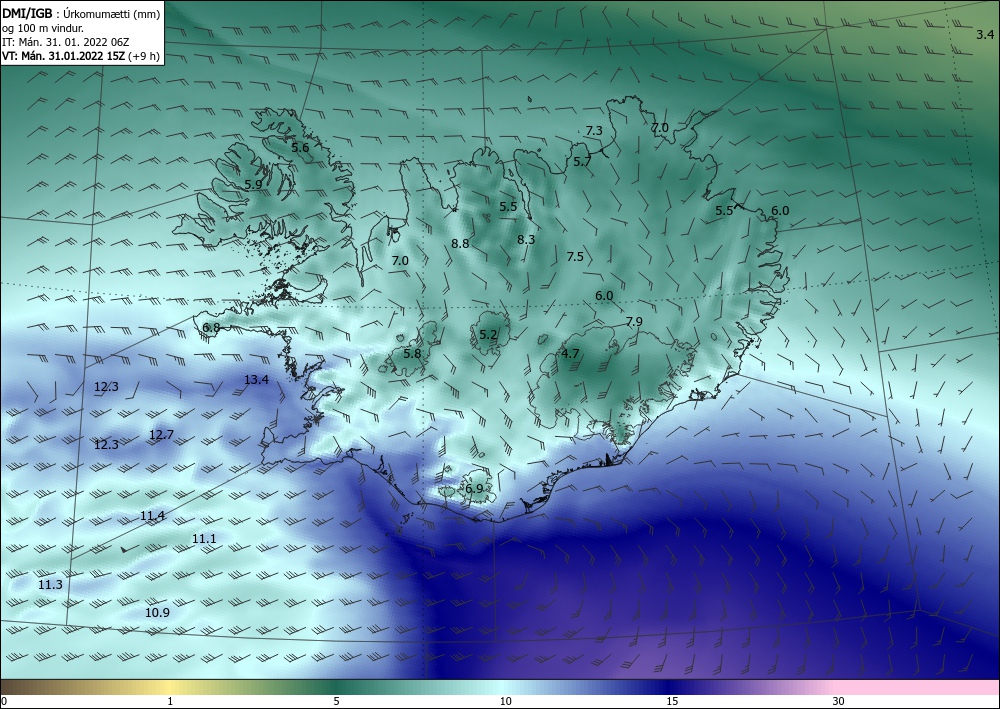
Task: Select the 'IT: Mán. 31. 01. 2022 06Z' line
Action: tap(66, 41)
